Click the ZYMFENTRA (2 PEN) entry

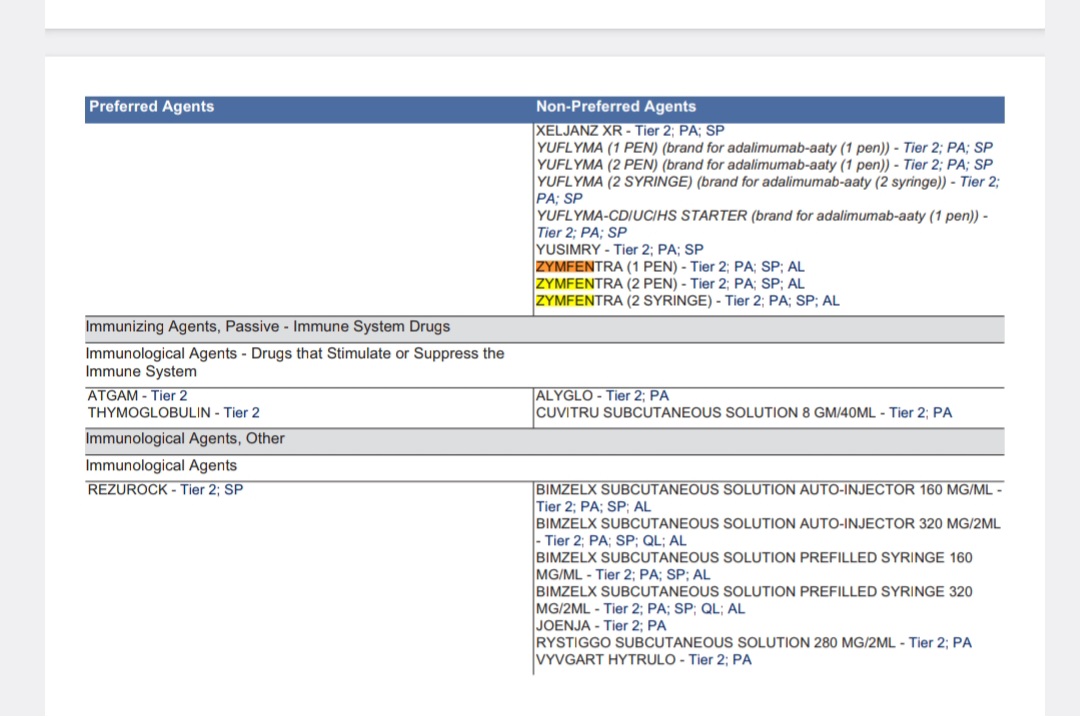click(670, 284)
